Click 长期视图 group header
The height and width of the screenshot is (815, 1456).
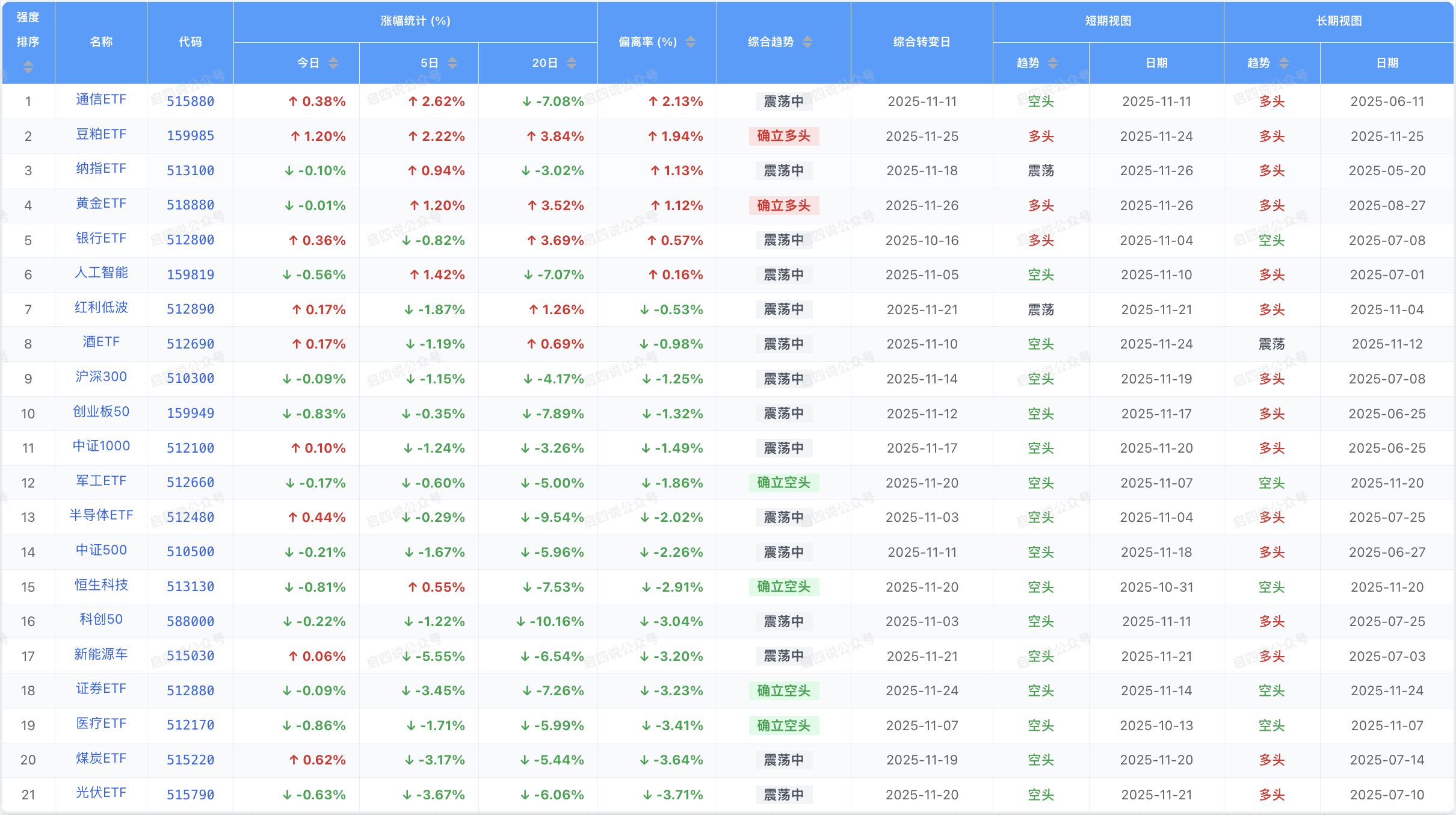[1339, 21]
